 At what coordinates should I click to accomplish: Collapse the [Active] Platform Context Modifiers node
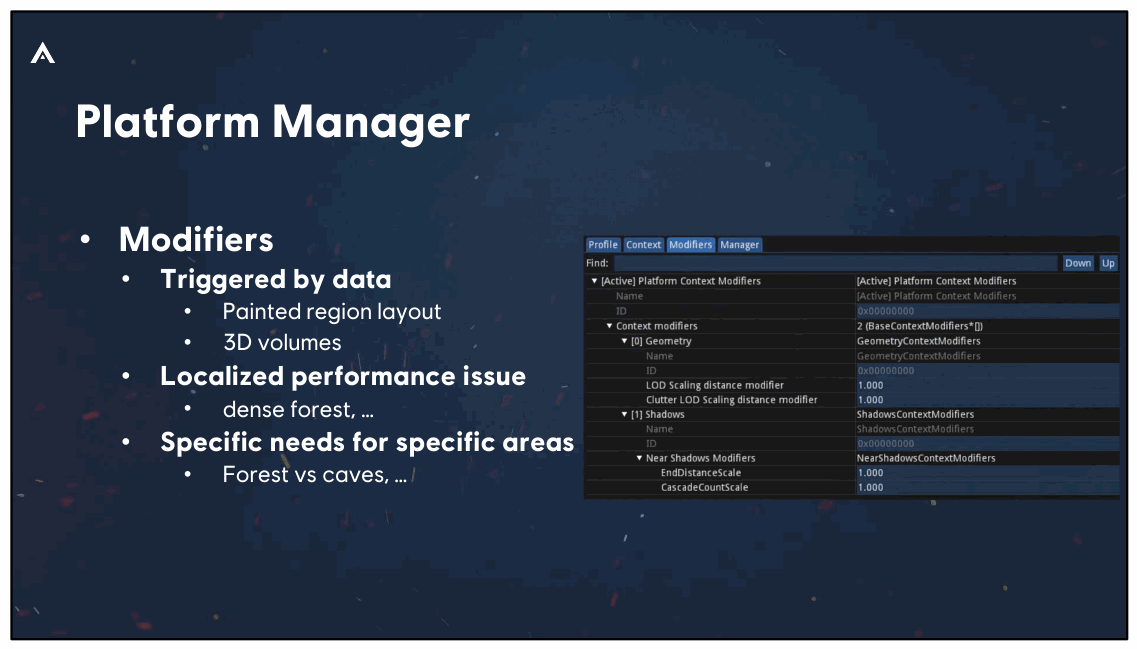click(595, 281)
